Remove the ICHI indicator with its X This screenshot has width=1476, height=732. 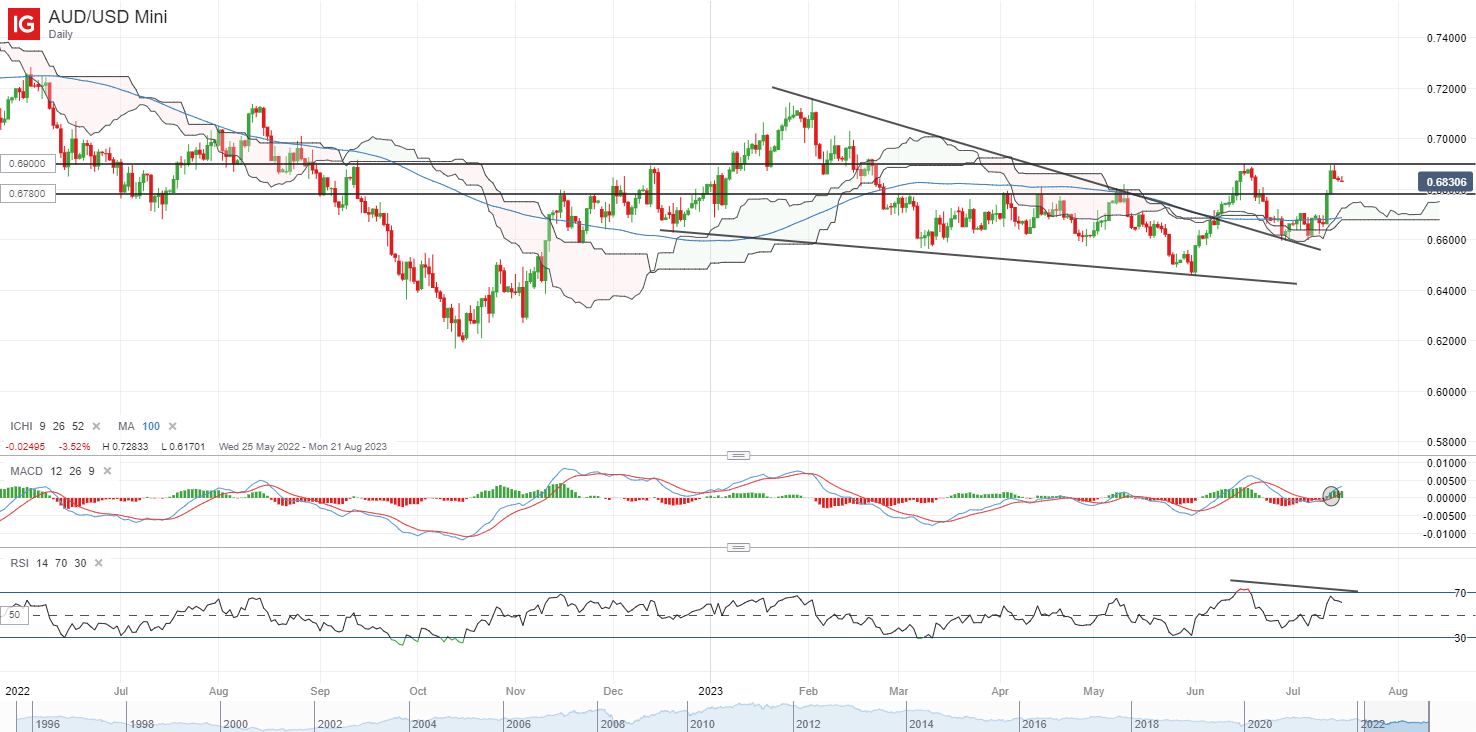point(96,426)
